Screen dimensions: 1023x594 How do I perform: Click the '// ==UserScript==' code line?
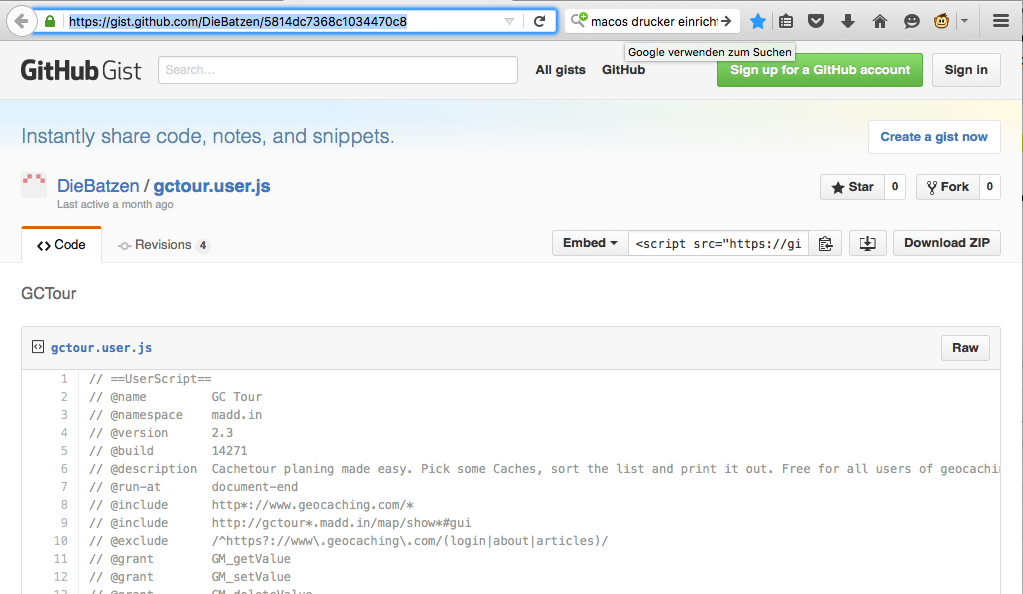click(x=150, y=379)
